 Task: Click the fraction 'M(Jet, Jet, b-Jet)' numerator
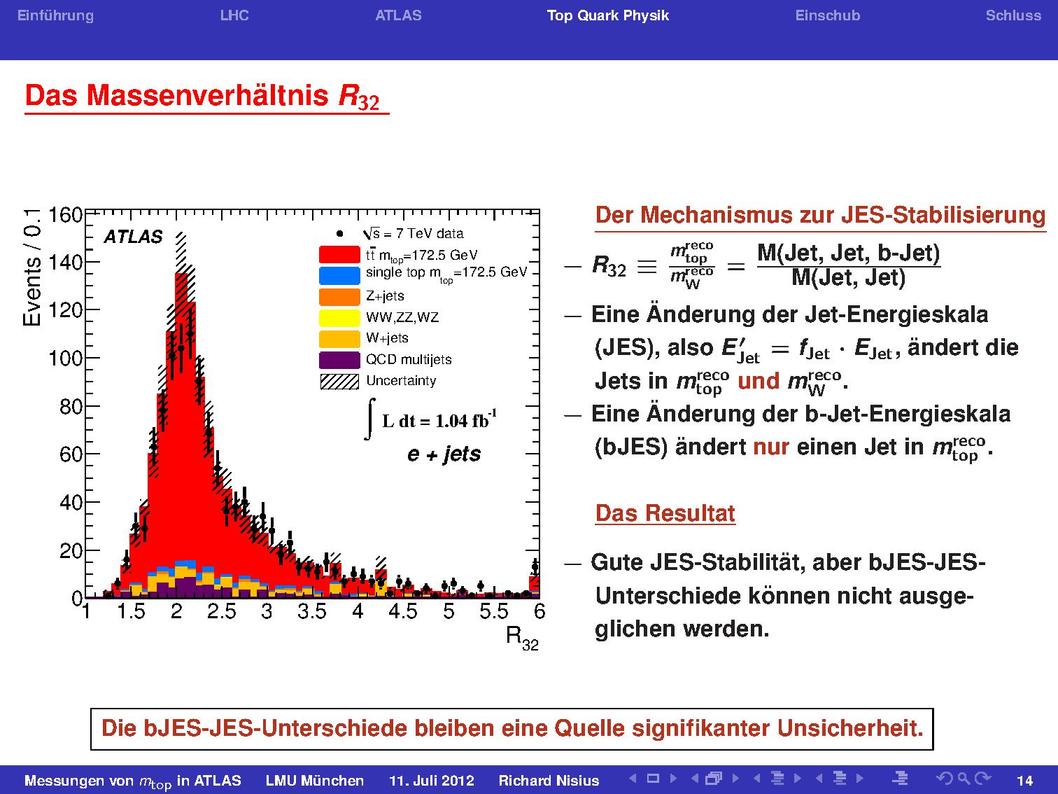(x=848, y=253)
